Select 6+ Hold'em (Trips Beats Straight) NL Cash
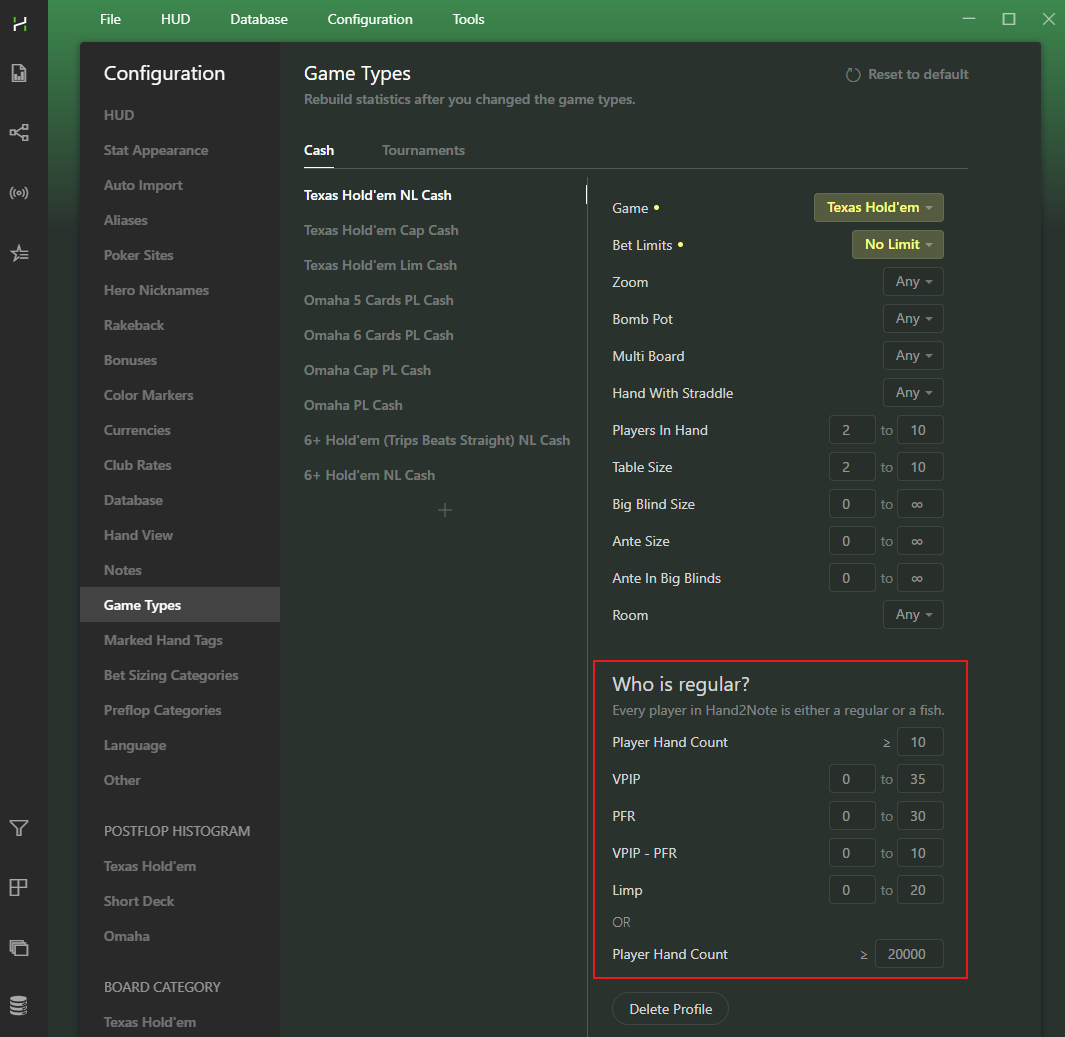The width and height of the screenshot is (1065, 1037). point(437,440)
